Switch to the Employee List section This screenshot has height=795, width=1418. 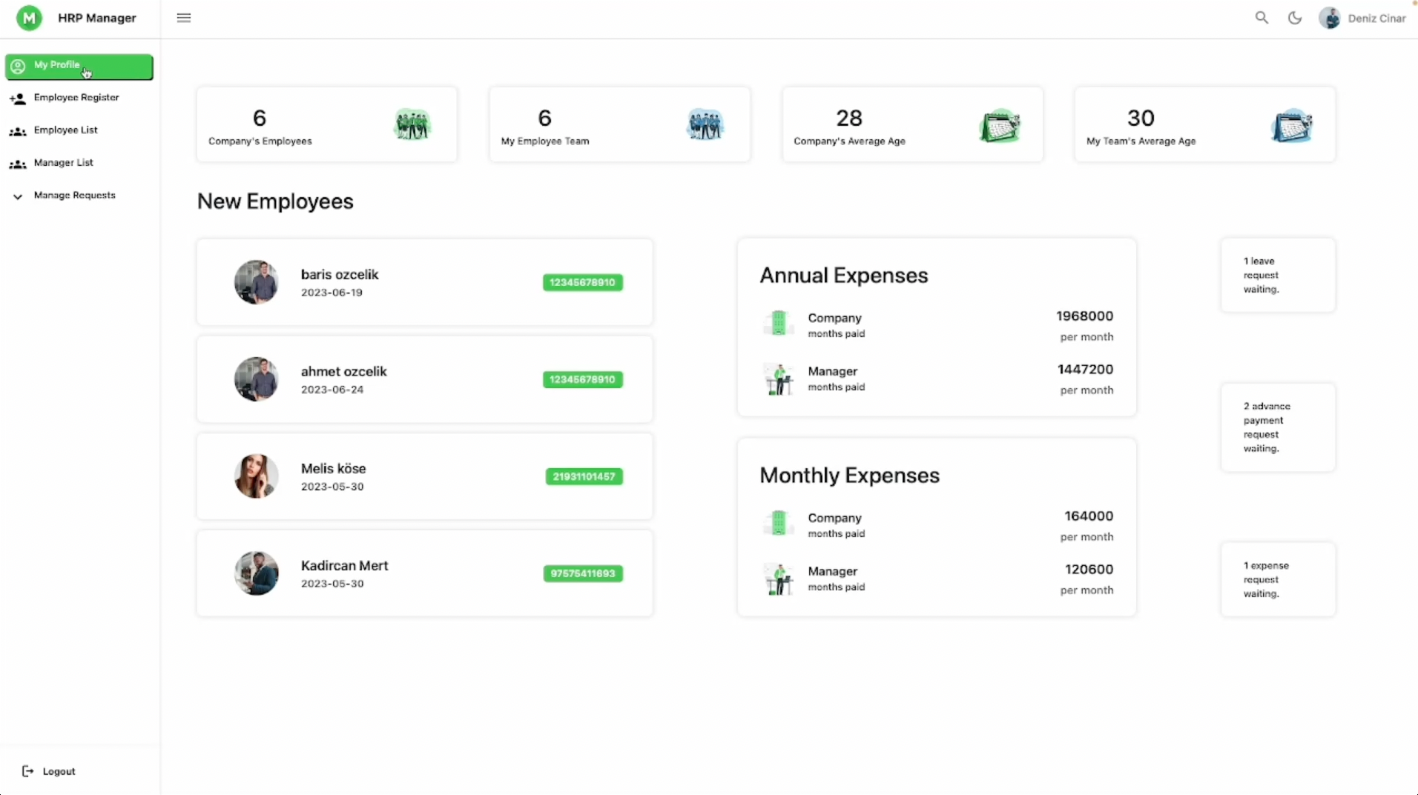(x=65, y=130)
